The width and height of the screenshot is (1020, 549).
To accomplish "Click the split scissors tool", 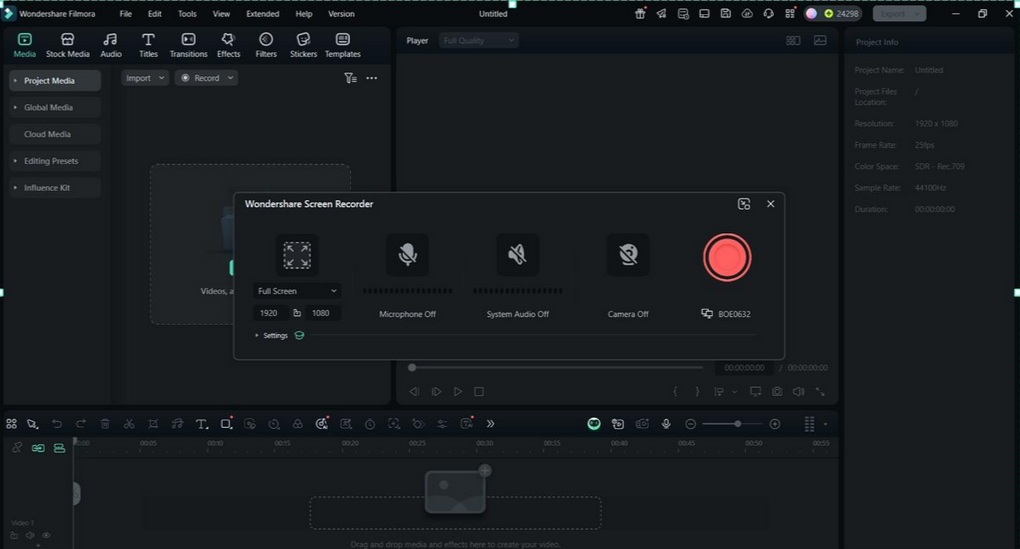I will [x=129, y=424].
